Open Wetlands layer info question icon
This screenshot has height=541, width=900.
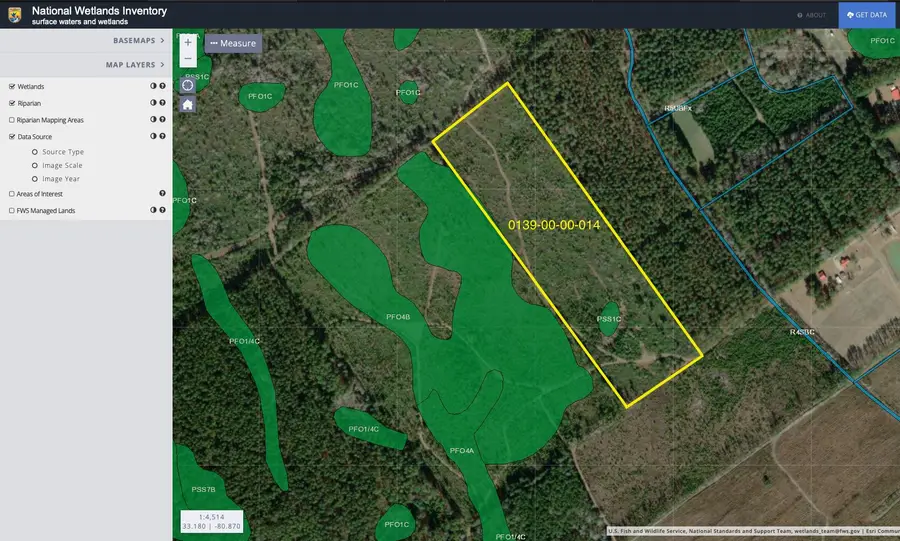coord(162,86)
